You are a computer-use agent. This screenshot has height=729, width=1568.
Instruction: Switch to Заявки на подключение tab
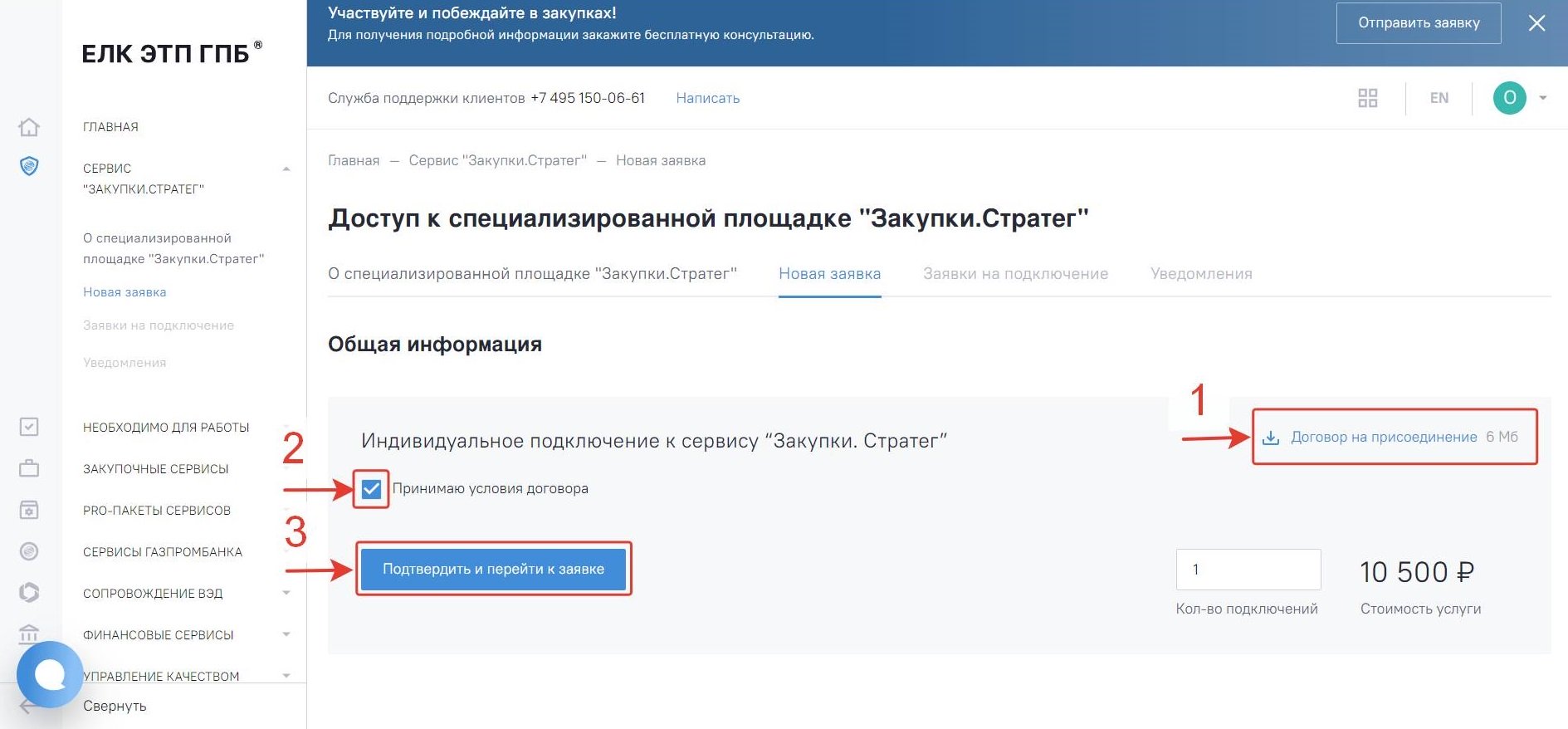pos(1015,274)
